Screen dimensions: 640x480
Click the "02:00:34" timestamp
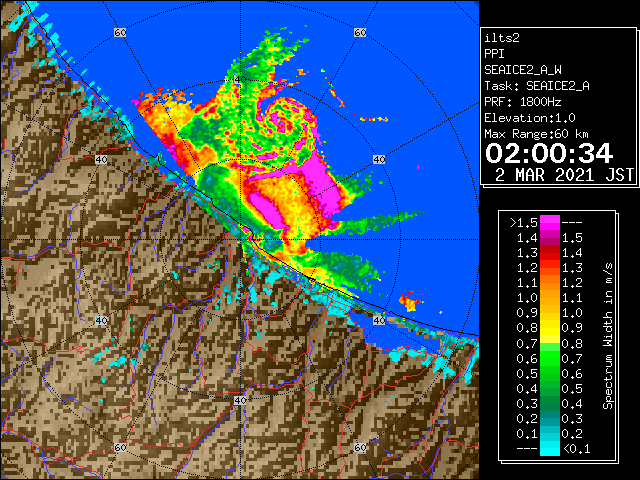(x=549, y=153)
